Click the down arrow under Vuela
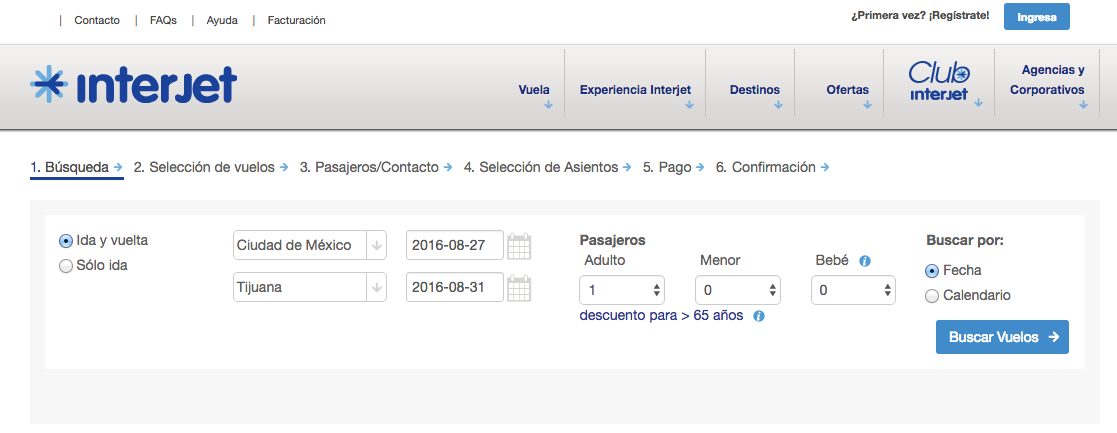The width and height of the screenshot is (1117, 433). pos(548,105)
